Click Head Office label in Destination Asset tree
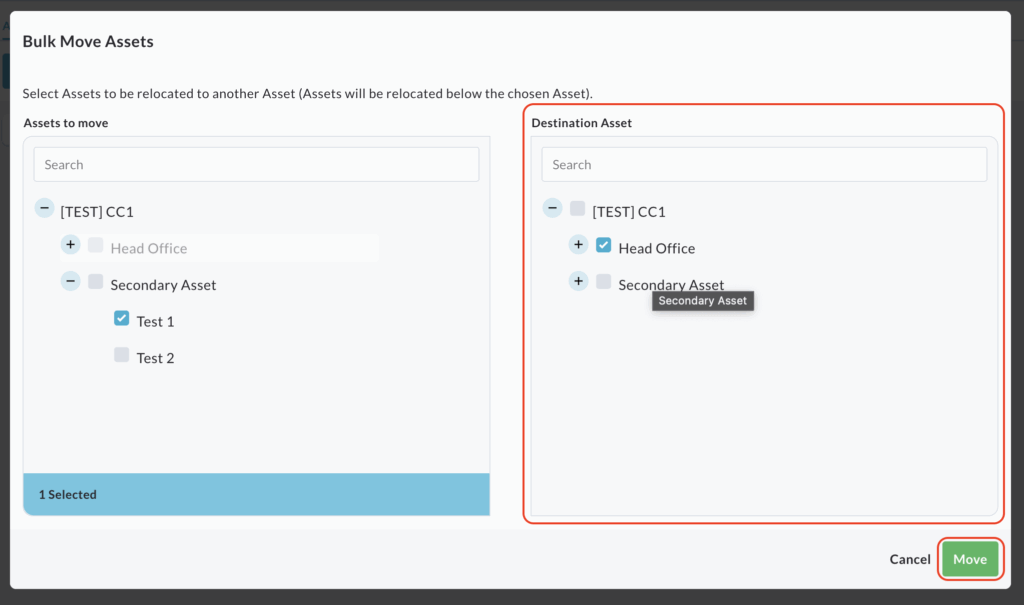The height and width of the screenshot is (605, 1024). click(657, 249)
